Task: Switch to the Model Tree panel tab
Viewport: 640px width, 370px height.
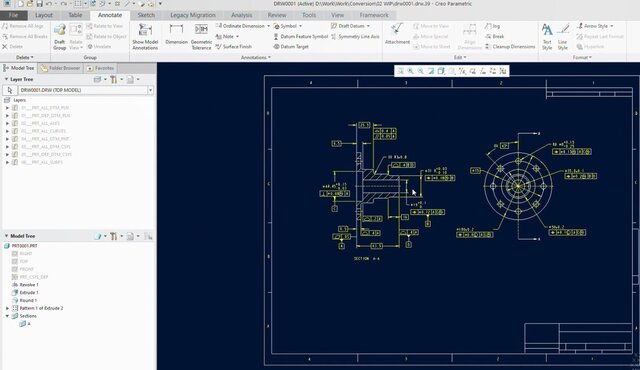Action: pyautogui.click(x=19, y=68)
